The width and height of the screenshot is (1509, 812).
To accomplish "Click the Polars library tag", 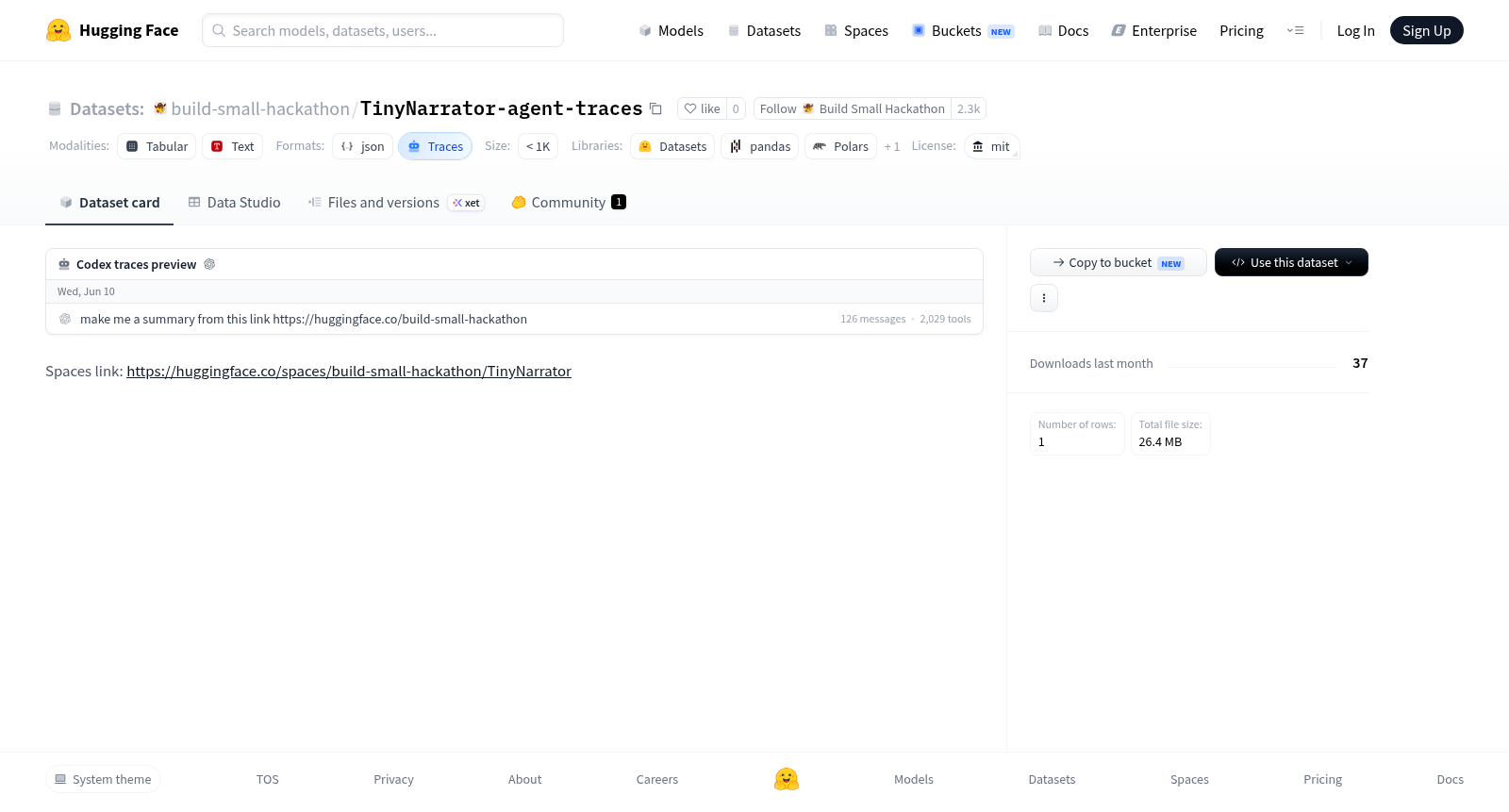I will [x=840, y=146].
